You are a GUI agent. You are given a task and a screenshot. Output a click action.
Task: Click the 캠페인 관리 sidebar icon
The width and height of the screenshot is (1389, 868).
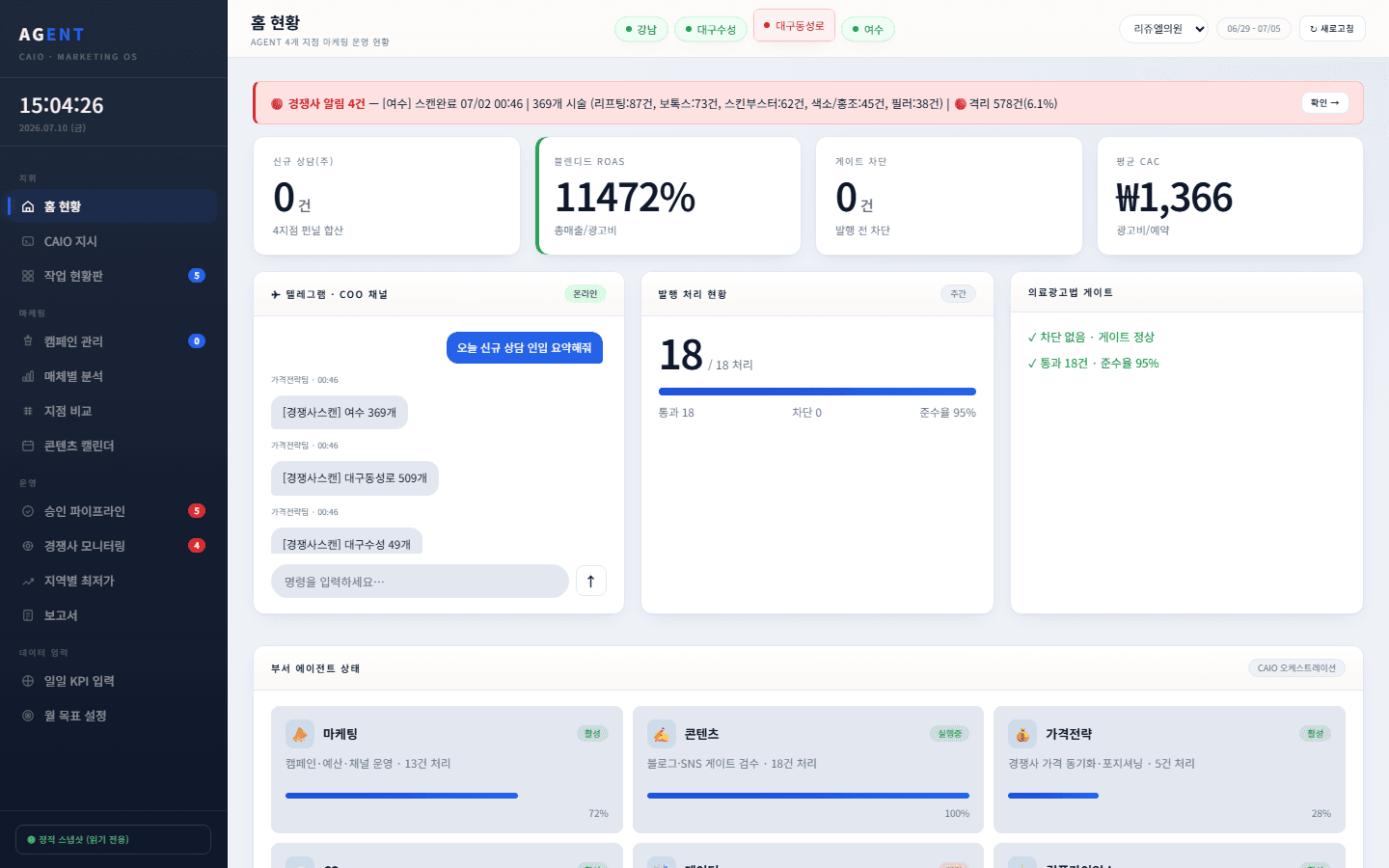pyautogui.click(x=28, y=341)
